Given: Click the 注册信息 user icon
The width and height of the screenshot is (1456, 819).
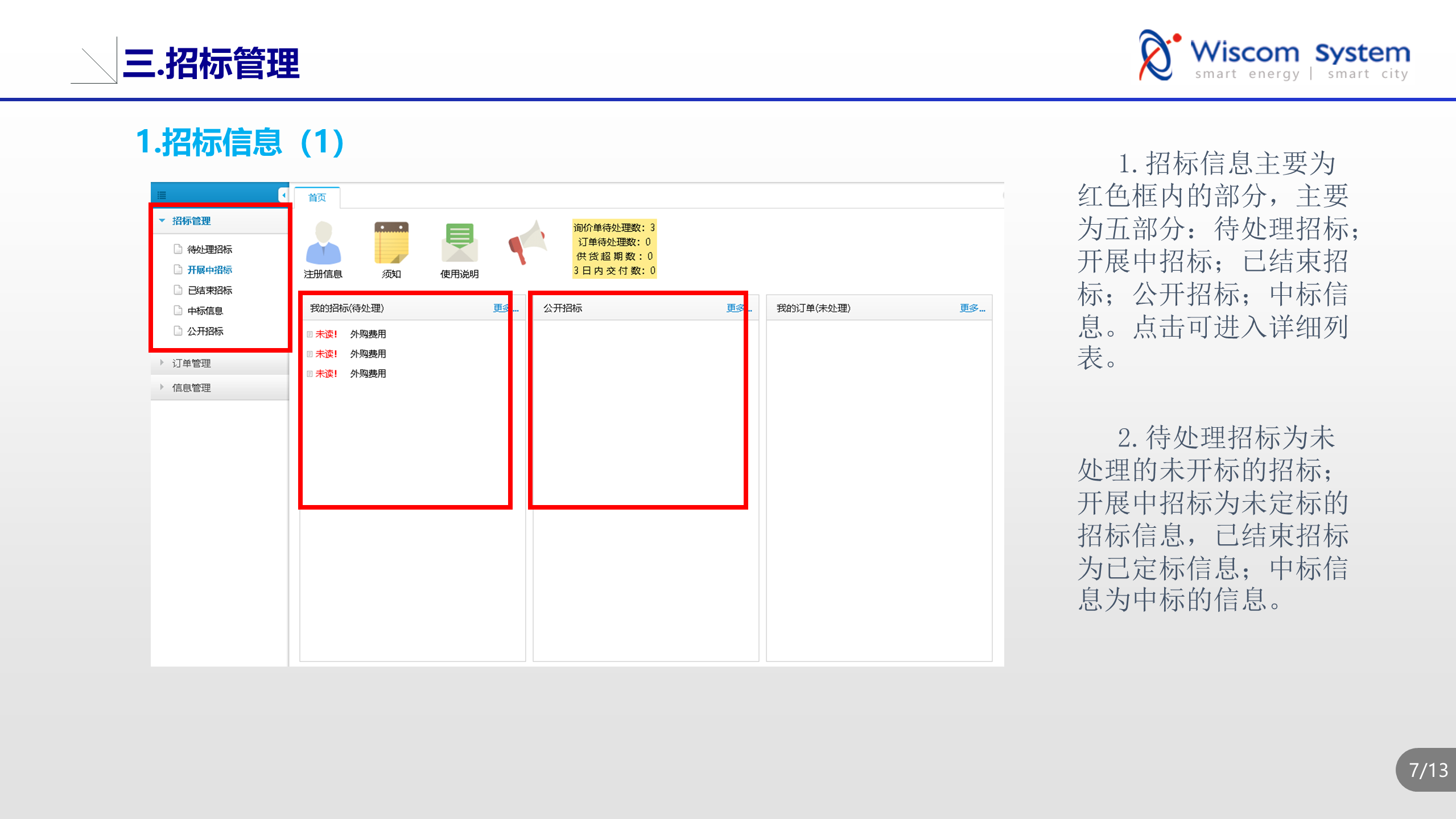Looking at the screenshot, I should tap(323, 243).
